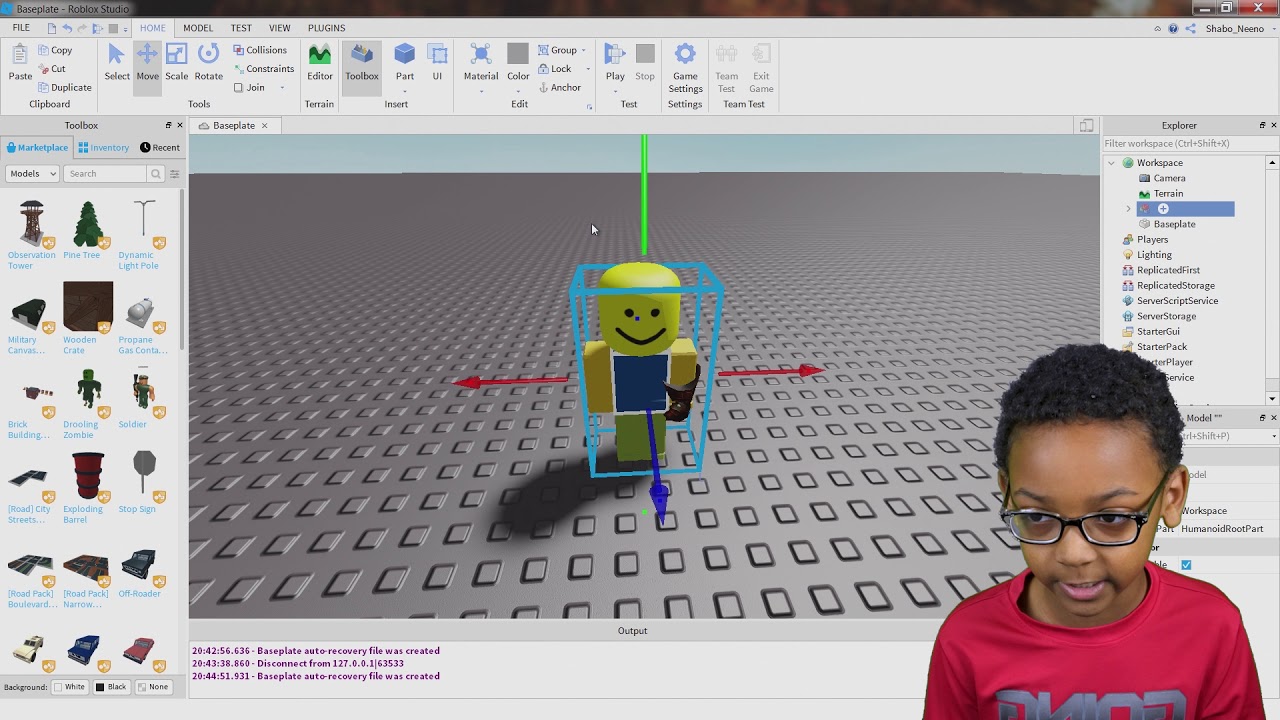The image size is (1280, 720).
Task: Switch to Toolbox Inventory tab
Action: coord(104,148)
